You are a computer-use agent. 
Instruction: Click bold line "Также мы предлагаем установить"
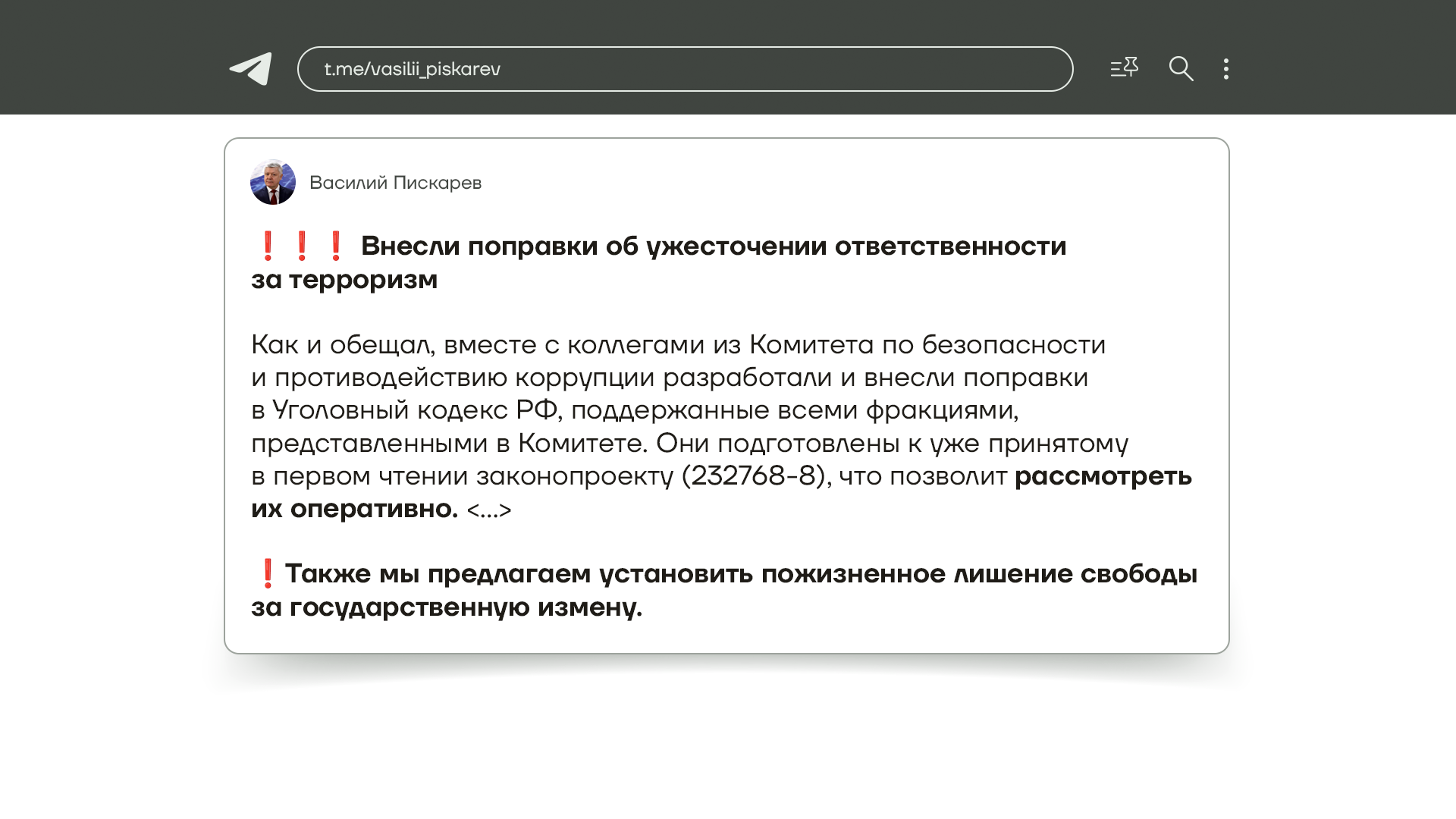pyautogui.click(x=520, y=574)
